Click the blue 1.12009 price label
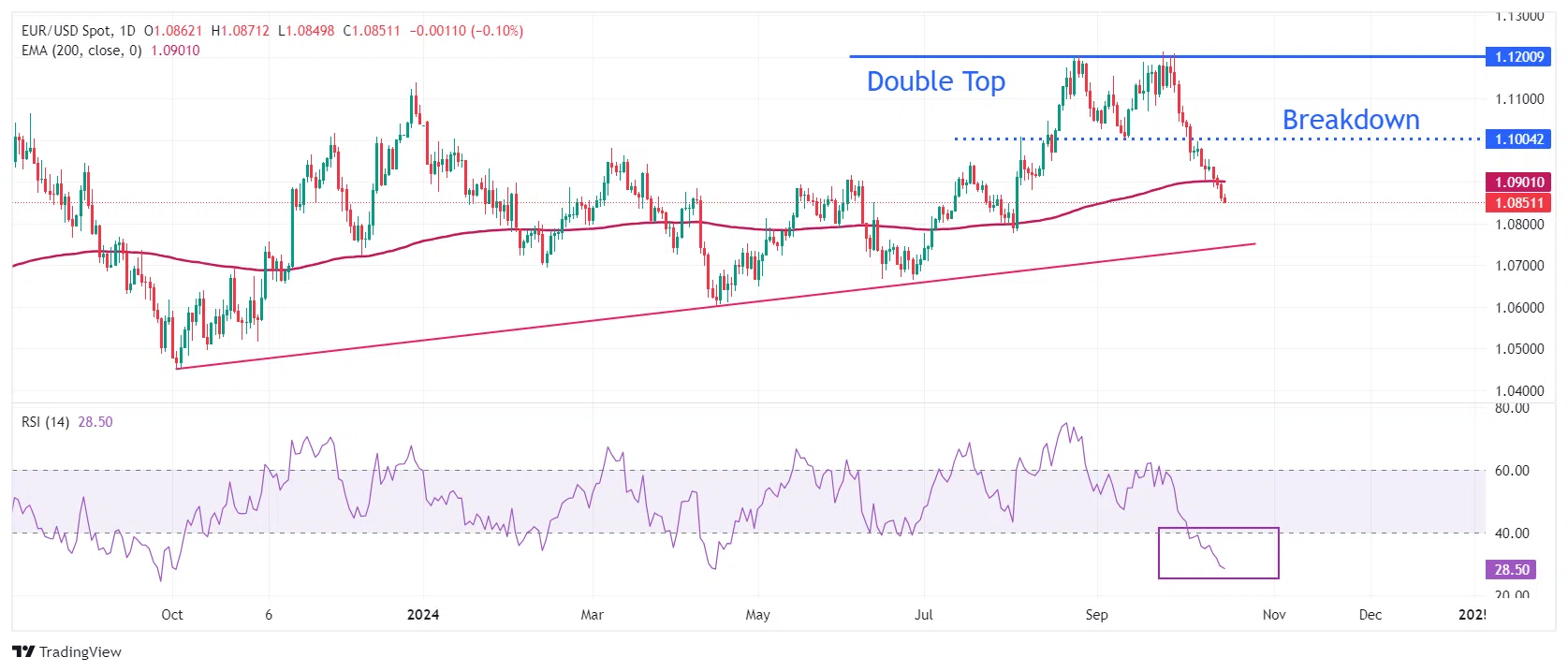This screenshot has width=1568, height=672. 1518,57
